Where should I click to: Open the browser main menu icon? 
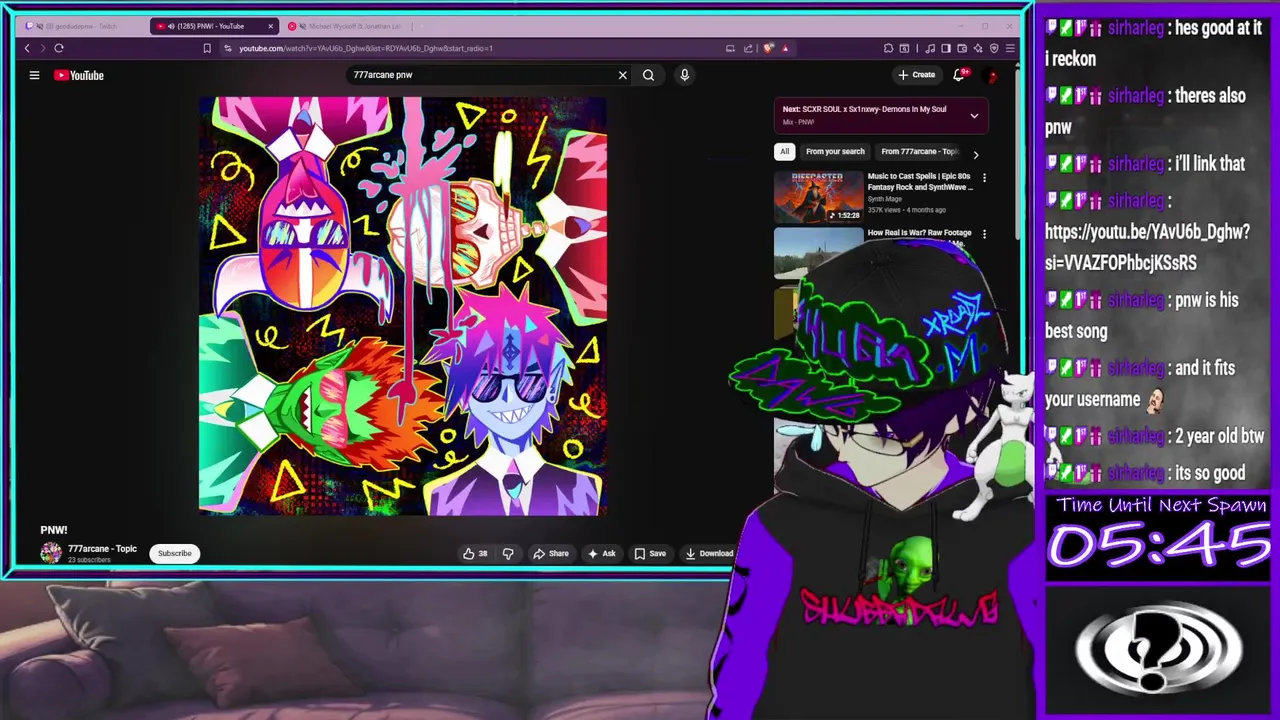[1010, 48]
